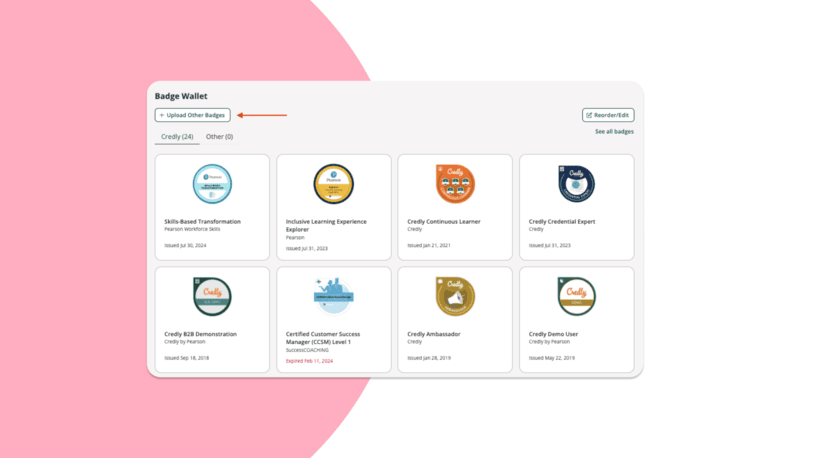Click the Issued Sep 18, 2018 date
Screen dimensions: 815x458
[187, 358]
